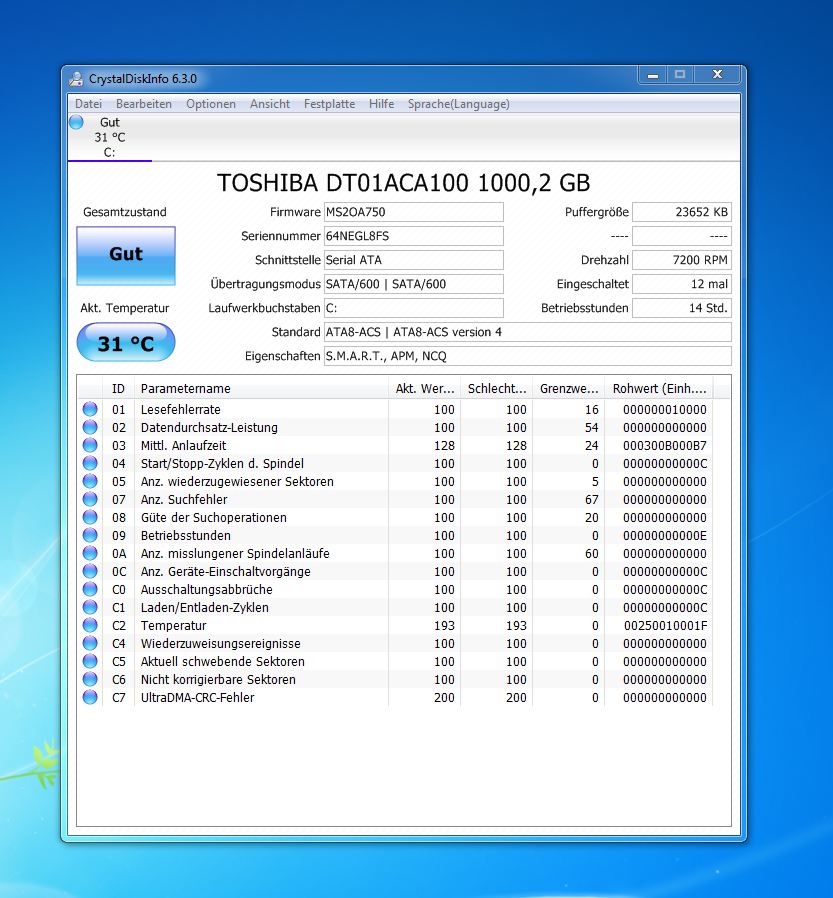The image size is (833, 898).
Task: Click threshold value 67 in Suchfehler row
Action: click(591, 499)
